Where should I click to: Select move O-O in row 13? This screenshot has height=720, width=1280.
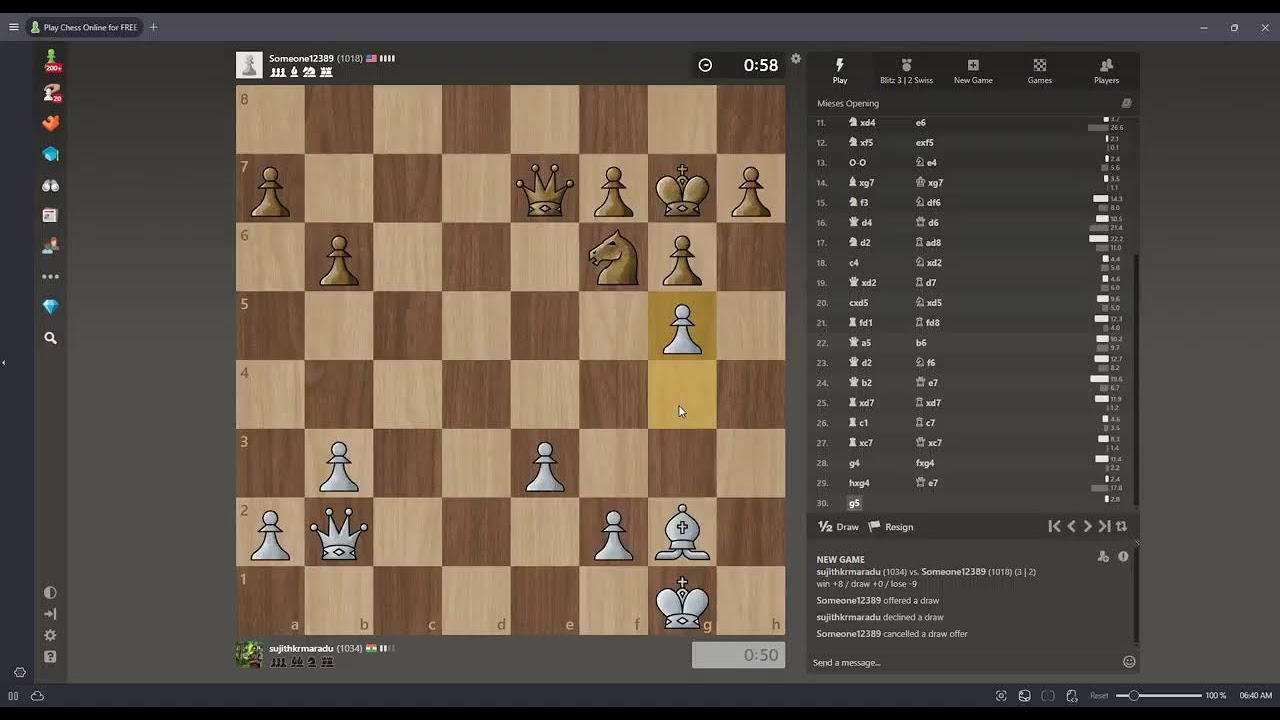pyautogui.click(x=857, y=162)
